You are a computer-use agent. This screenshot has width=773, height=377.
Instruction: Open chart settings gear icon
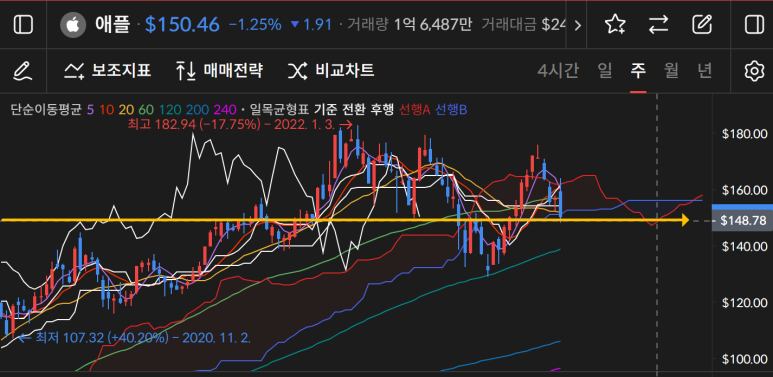(754, 71)
